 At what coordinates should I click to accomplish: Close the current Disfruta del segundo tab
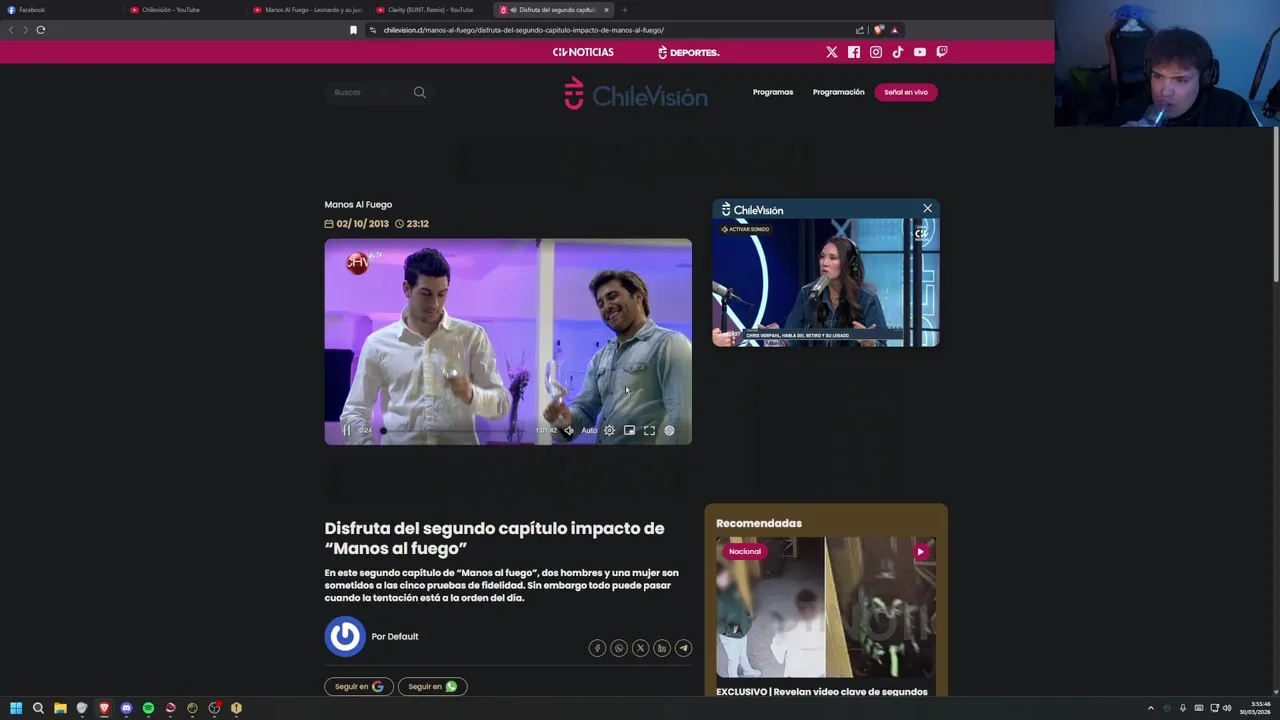point(606,10)
